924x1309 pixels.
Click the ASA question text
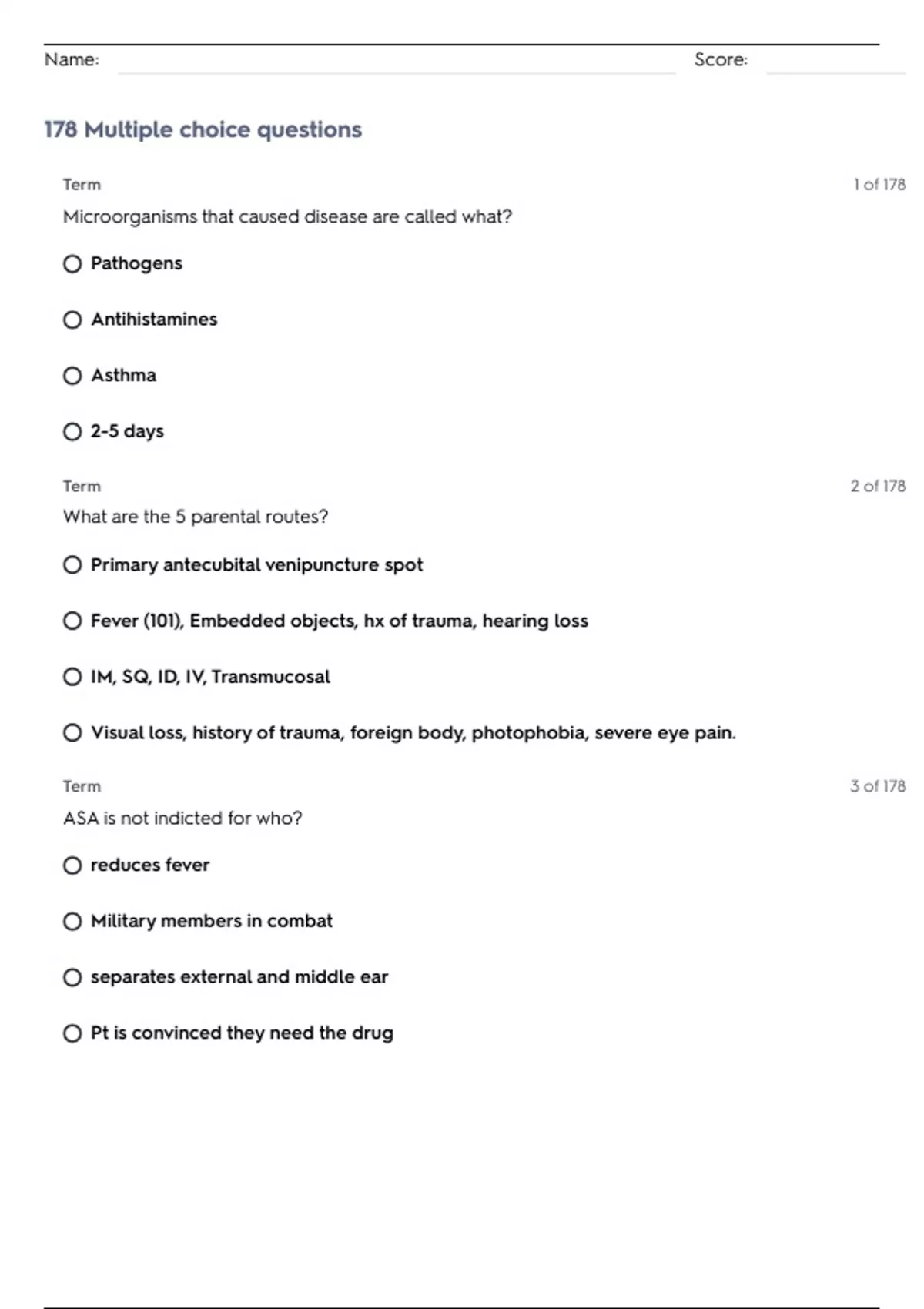click(x=182, y=818)
